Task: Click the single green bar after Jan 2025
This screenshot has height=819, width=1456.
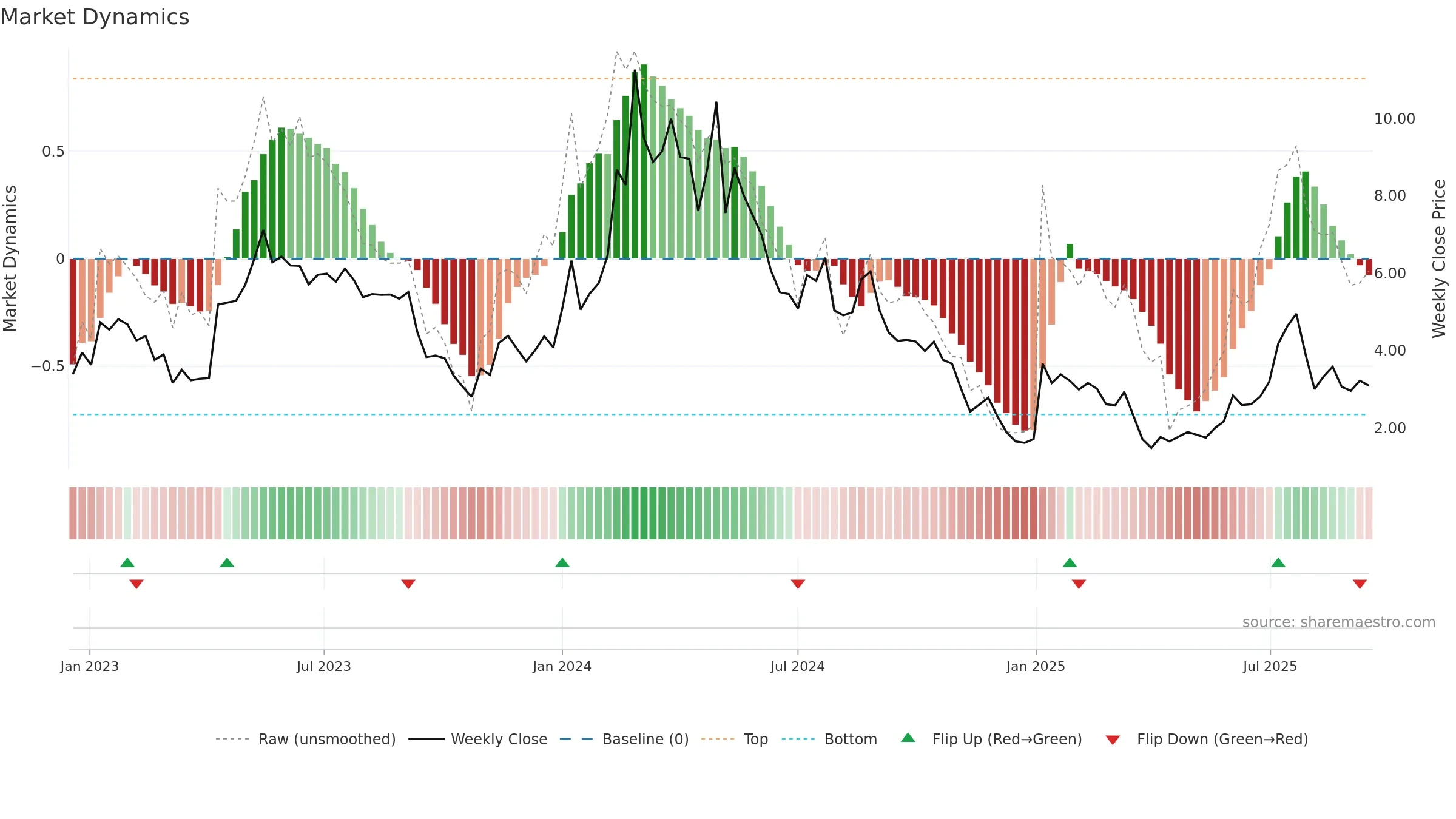Action: coord(1070,251)
